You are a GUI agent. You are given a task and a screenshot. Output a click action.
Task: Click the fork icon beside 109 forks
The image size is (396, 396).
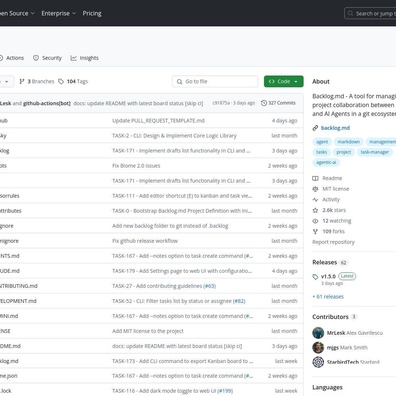point(315,232)
